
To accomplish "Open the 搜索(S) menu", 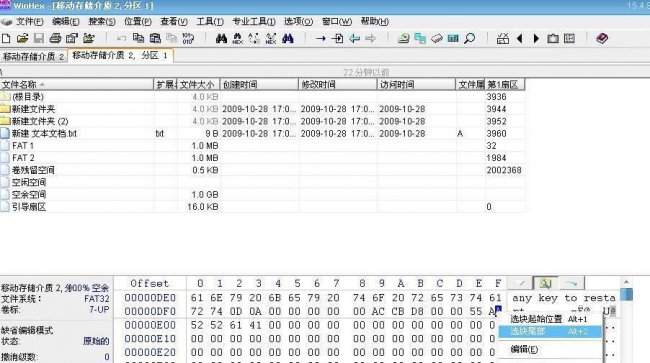I will 102,22.
